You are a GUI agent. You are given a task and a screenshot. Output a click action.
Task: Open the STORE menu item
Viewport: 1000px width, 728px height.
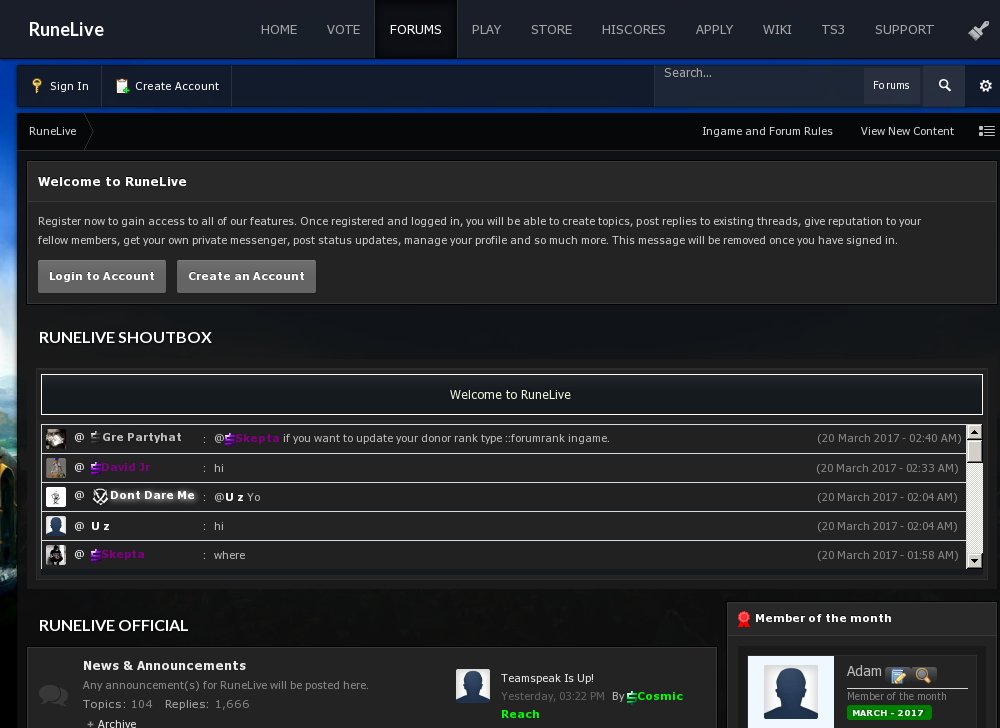(x=551, y=29)
